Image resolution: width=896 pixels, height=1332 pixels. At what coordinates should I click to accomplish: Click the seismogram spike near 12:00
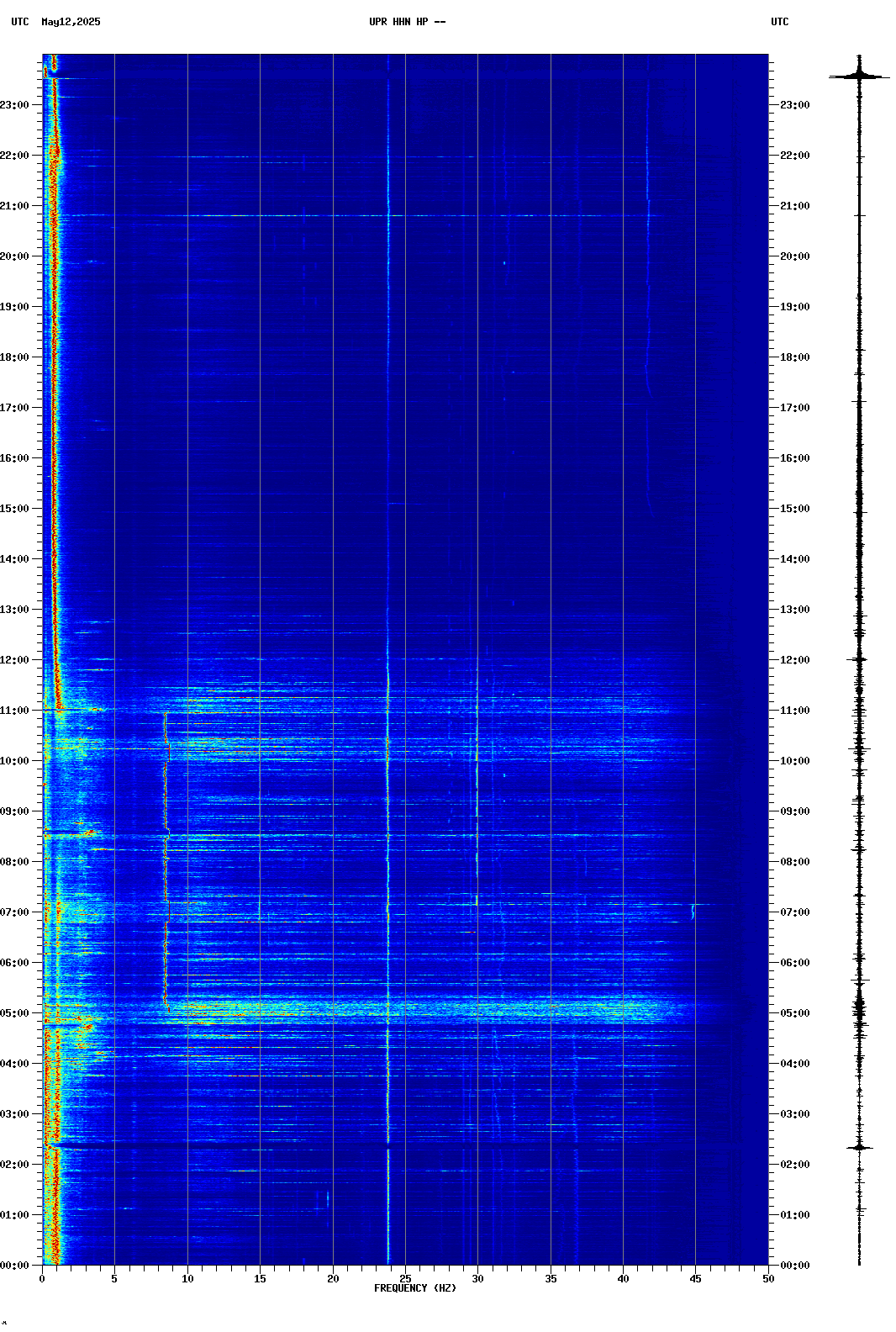click(x=859, y=659)
